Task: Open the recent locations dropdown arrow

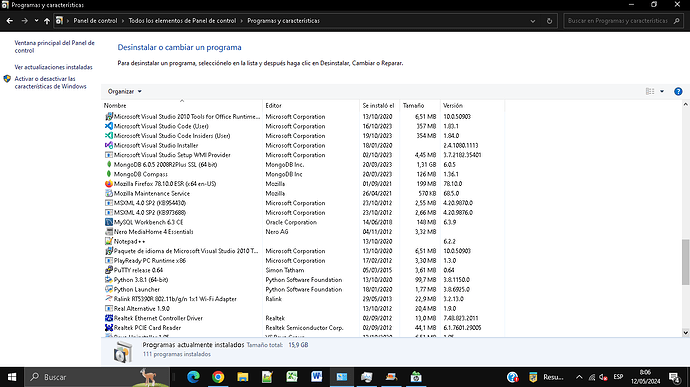Action: pos(36,21)
